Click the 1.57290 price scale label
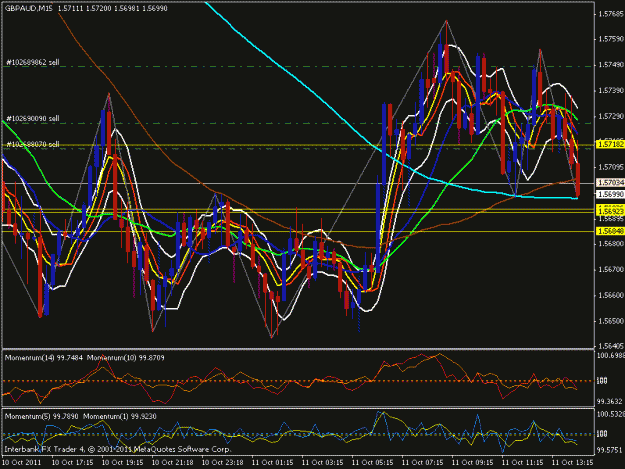The image size is (625, 469). (x=611, y=116)
